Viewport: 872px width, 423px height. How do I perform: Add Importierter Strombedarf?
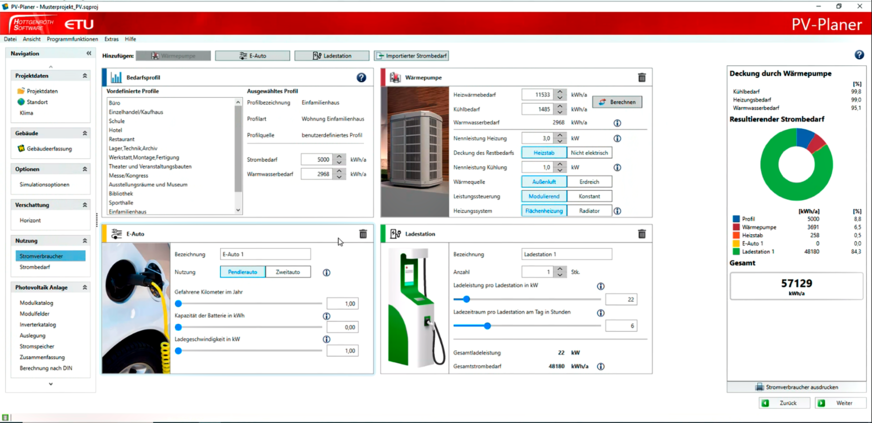pos(412,56)
